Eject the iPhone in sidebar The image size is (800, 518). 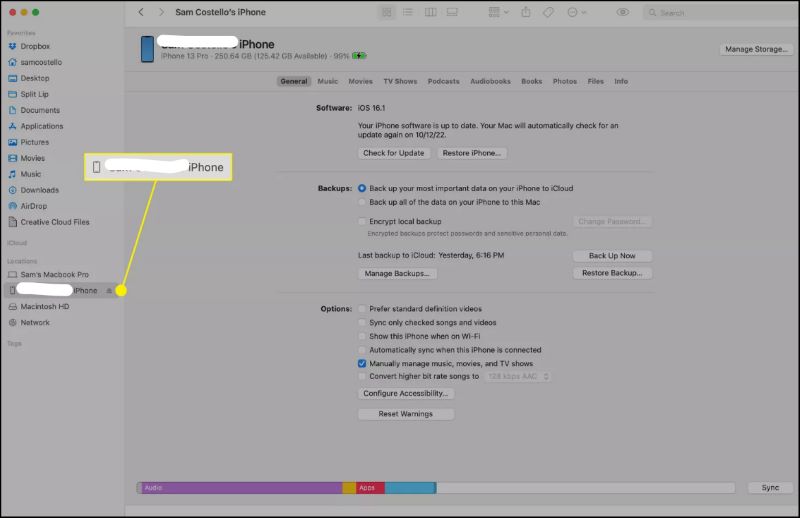tap(109, 290)
